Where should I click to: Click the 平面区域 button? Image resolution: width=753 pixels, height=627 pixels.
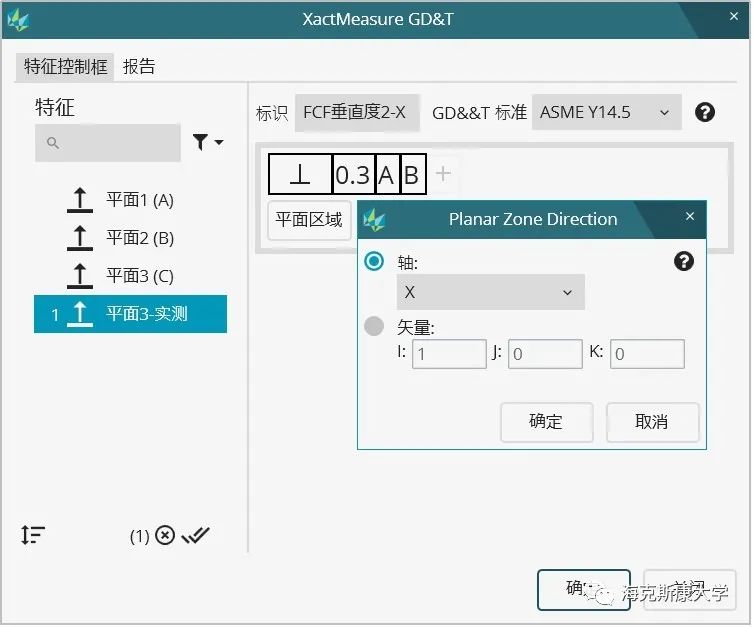(x=309, y=220)
